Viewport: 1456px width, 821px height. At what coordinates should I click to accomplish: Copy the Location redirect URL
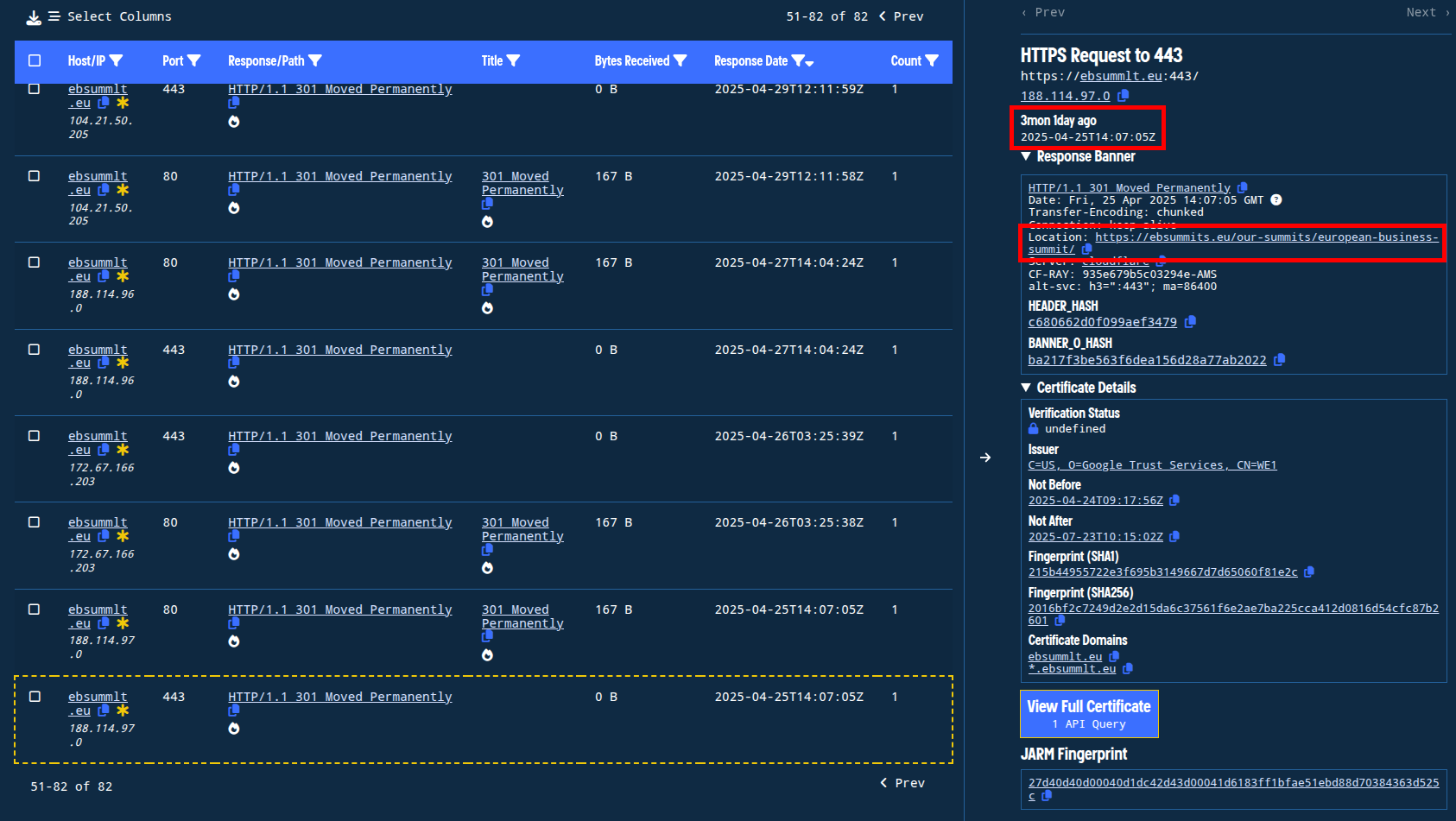pos(1086,249)
